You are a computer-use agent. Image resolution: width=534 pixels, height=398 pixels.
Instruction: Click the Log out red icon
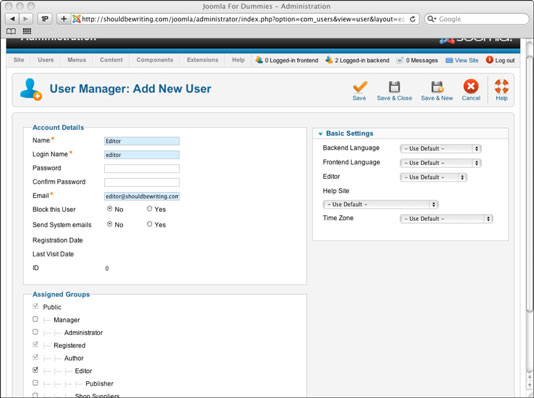(489, 60)
